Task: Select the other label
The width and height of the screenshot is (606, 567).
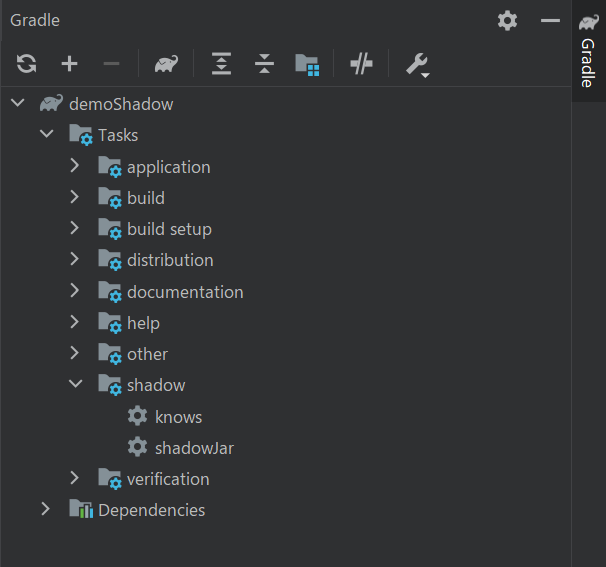Action: pos(147,354)
